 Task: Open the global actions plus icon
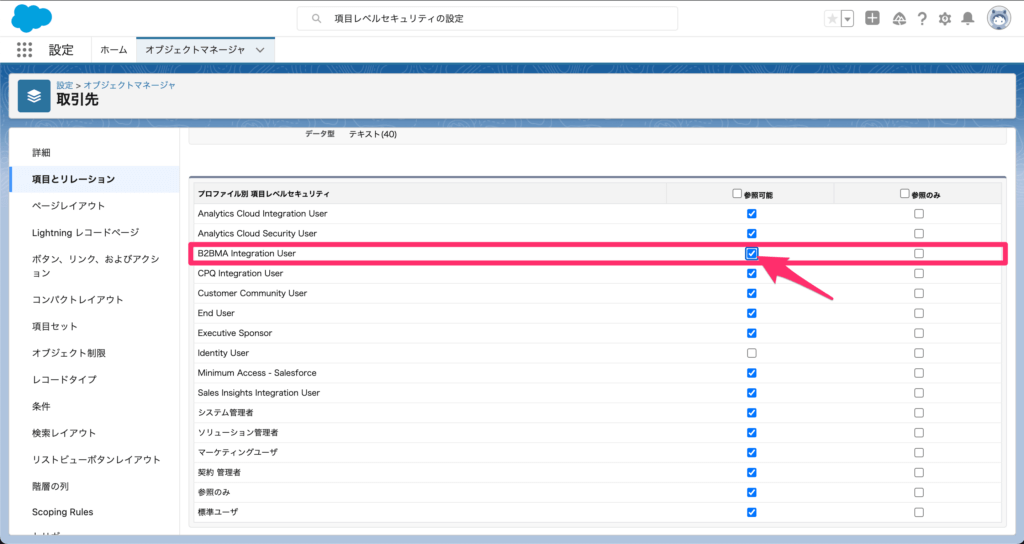pos(872,18)
